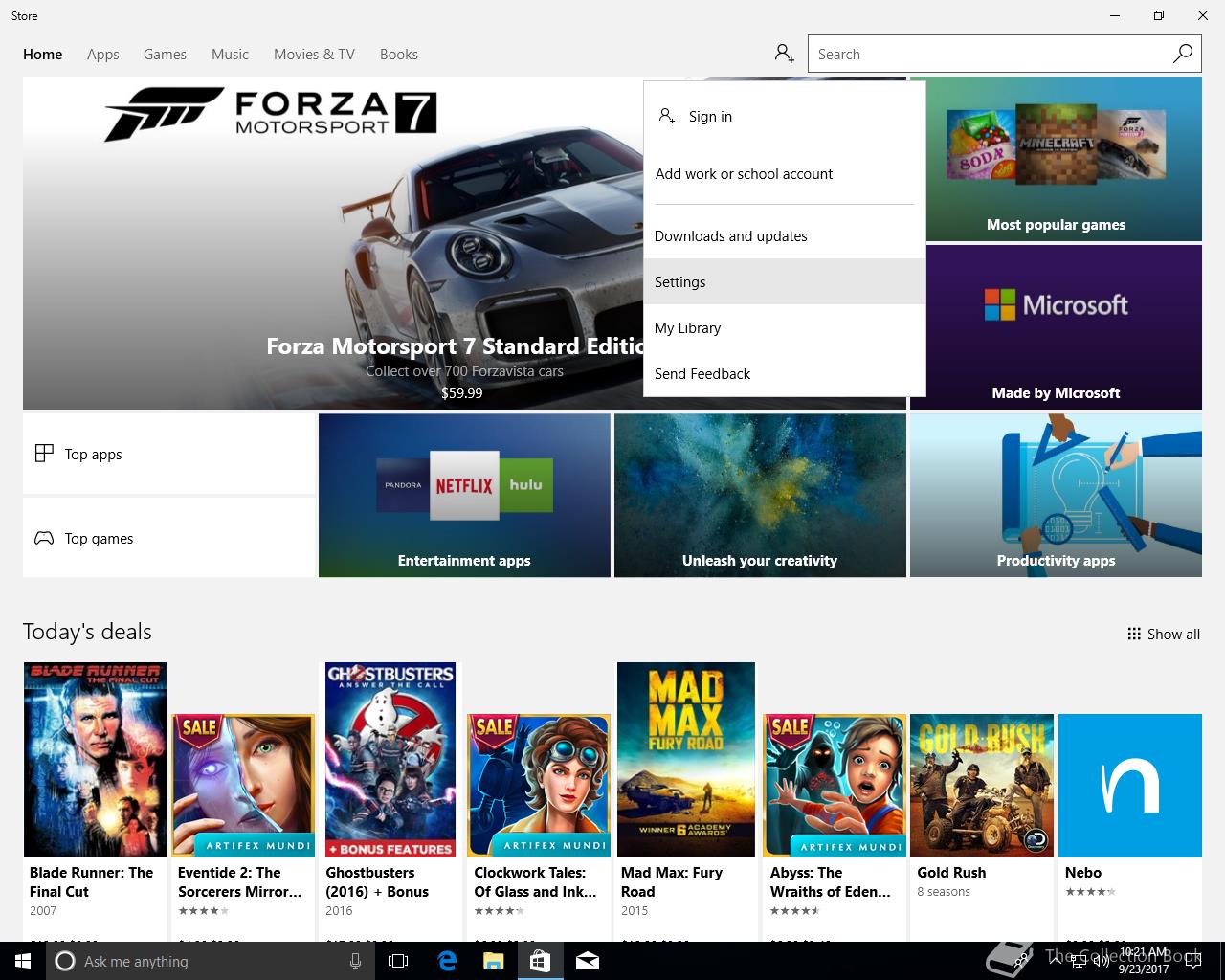Click the Ghostbusters (2016) + Bonus title

377,882
